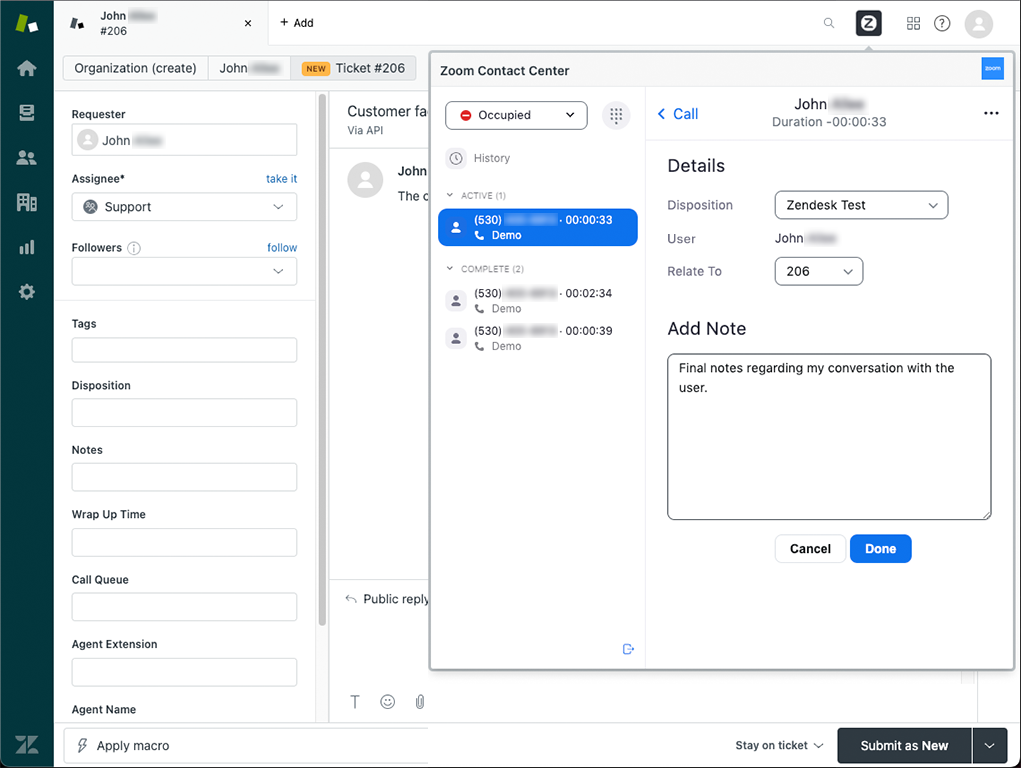Click the Zoom app icon in the top bar
This screenshot has width=1024, height=768.
868,22
